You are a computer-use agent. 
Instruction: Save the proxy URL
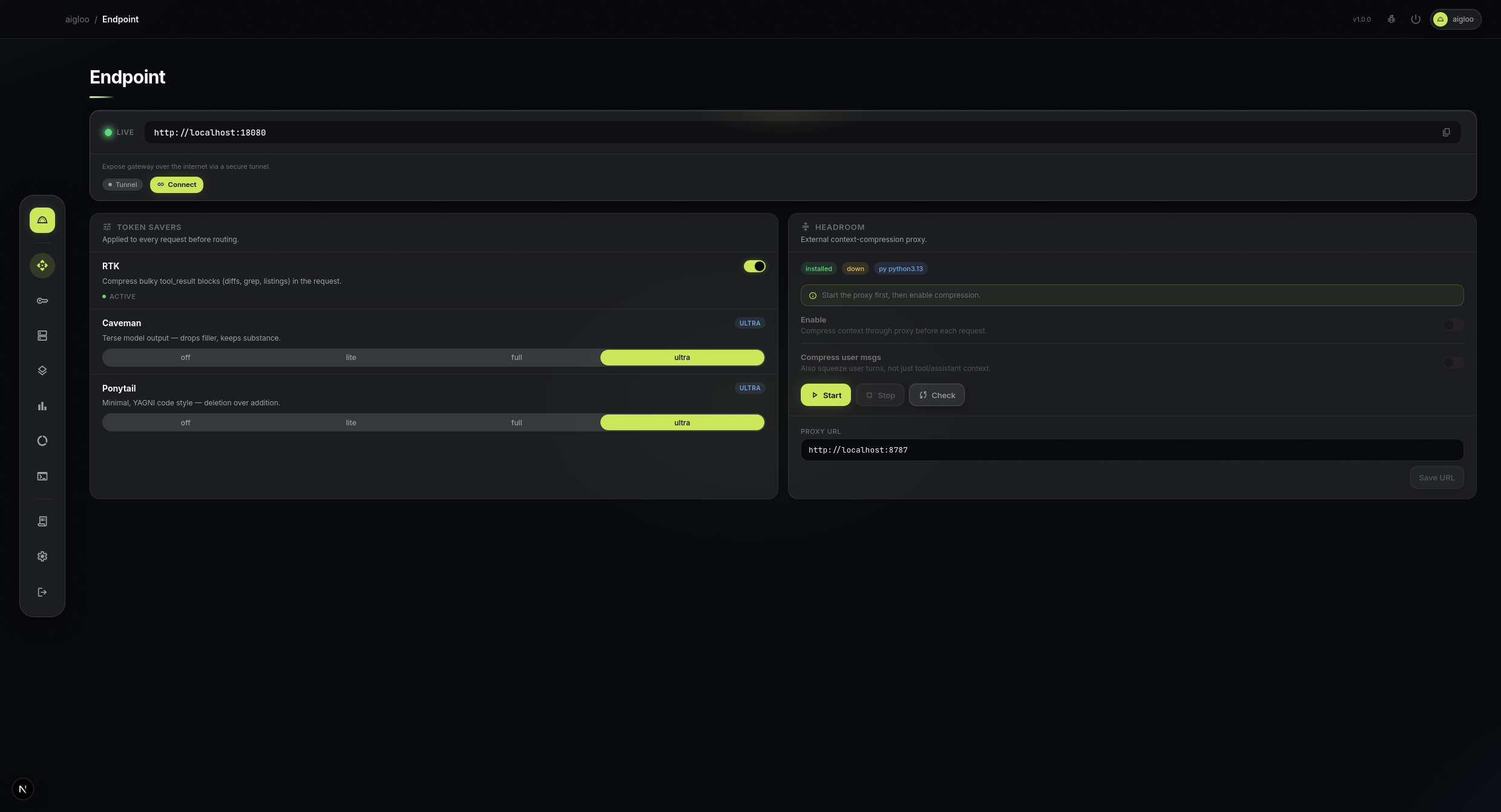point(1437,477)
